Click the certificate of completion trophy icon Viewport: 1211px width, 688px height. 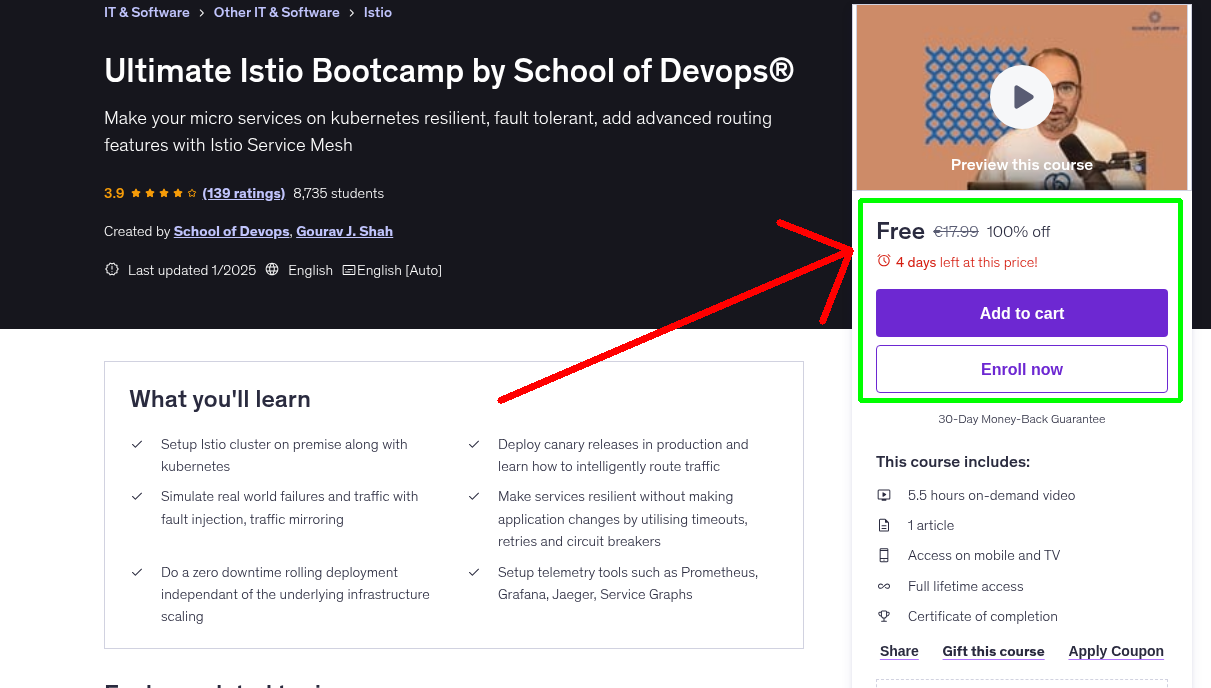pos(884,616)
